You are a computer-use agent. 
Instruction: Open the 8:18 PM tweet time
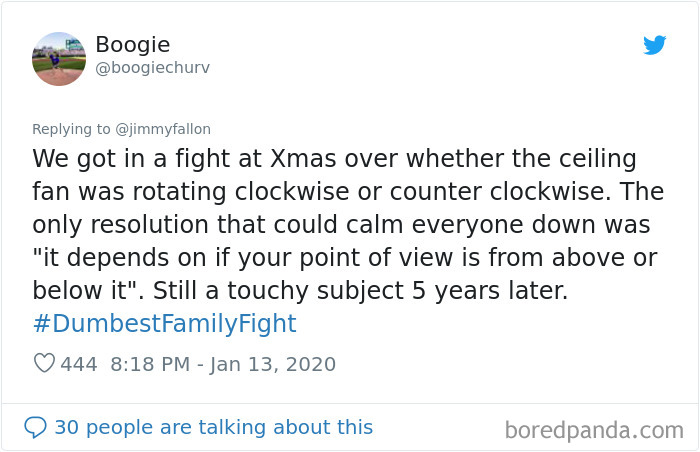click(150, 364)
